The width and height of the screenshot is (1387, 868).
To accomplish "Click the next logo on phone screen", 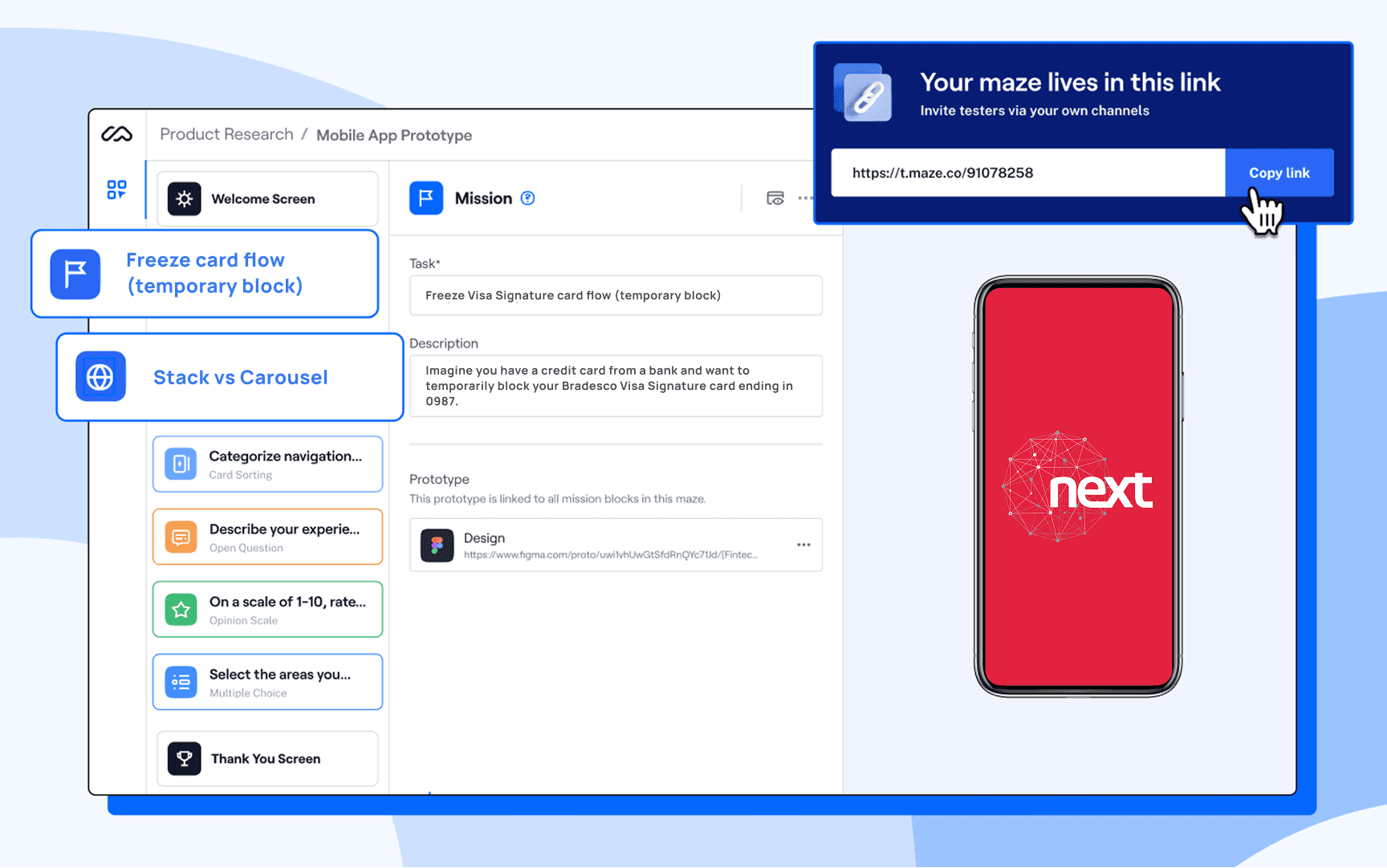I will coord(1078,487).
